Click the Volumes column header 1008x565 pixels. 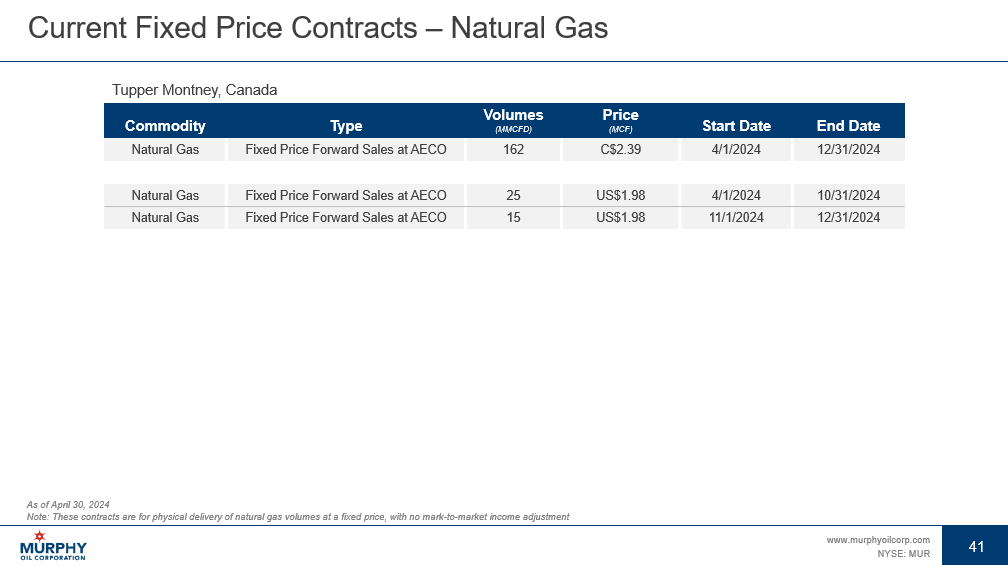coord(513,120)
